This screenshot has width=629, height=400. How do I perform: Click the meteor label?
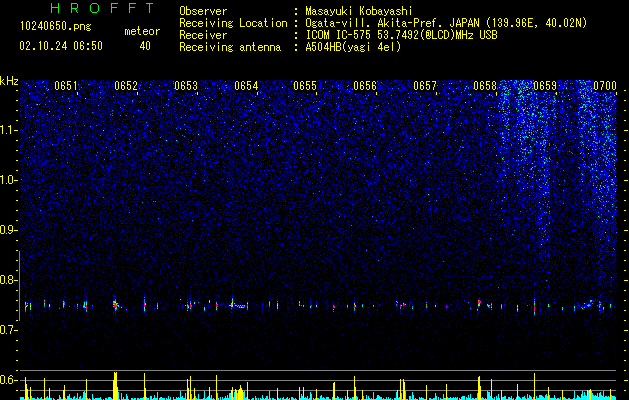[142, 31]
